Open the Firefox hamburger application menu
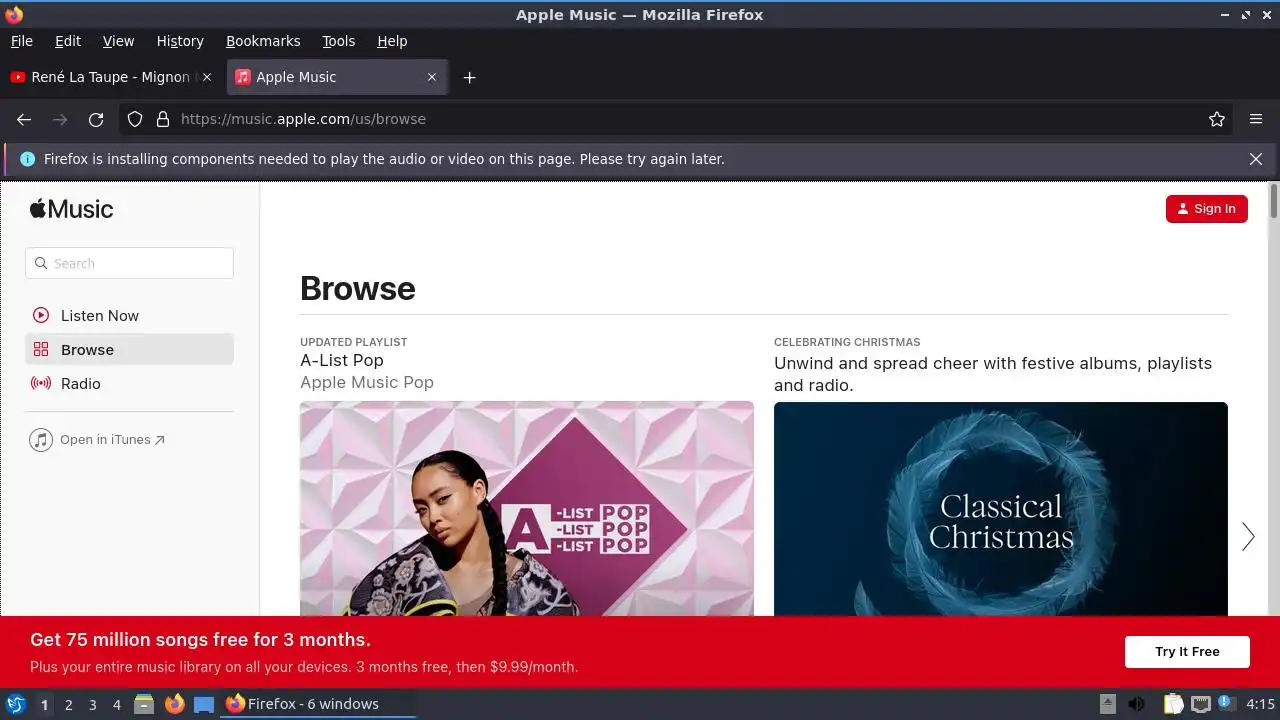This screenshot has width=1280, height=720. click(x=1256, y=119)
